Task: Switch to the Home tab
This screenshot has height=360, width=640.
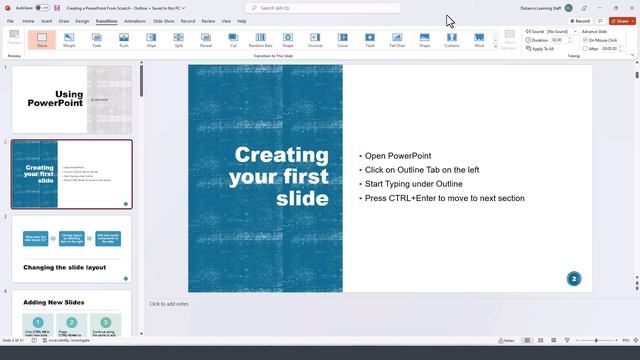Action: click(28, 21)
